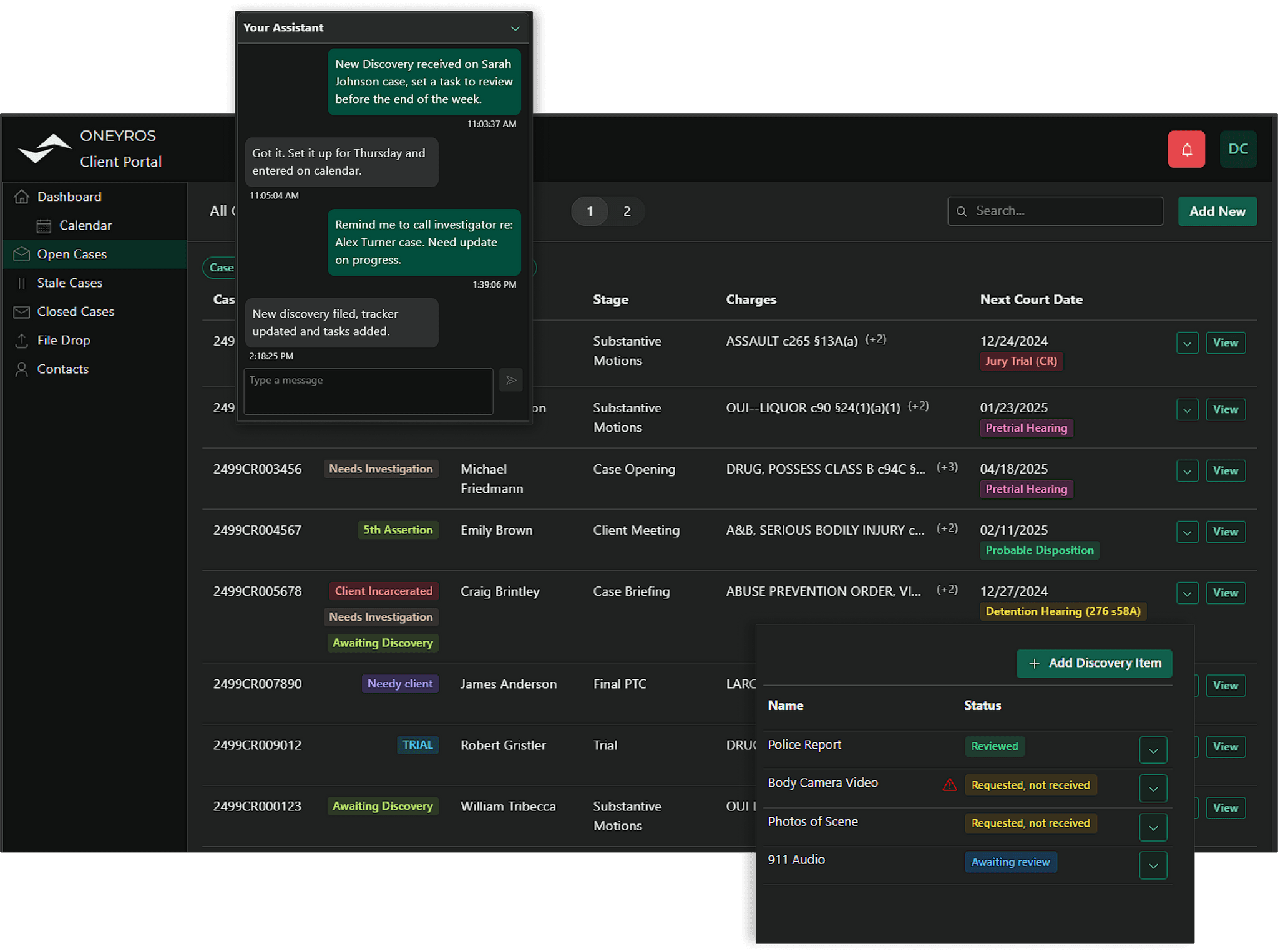Image resolution: width=1278 pixels, height=952 pixels.
Task: View the OUI--LIQUOR case dated 01/23/2025
Action: [1225, 410]
